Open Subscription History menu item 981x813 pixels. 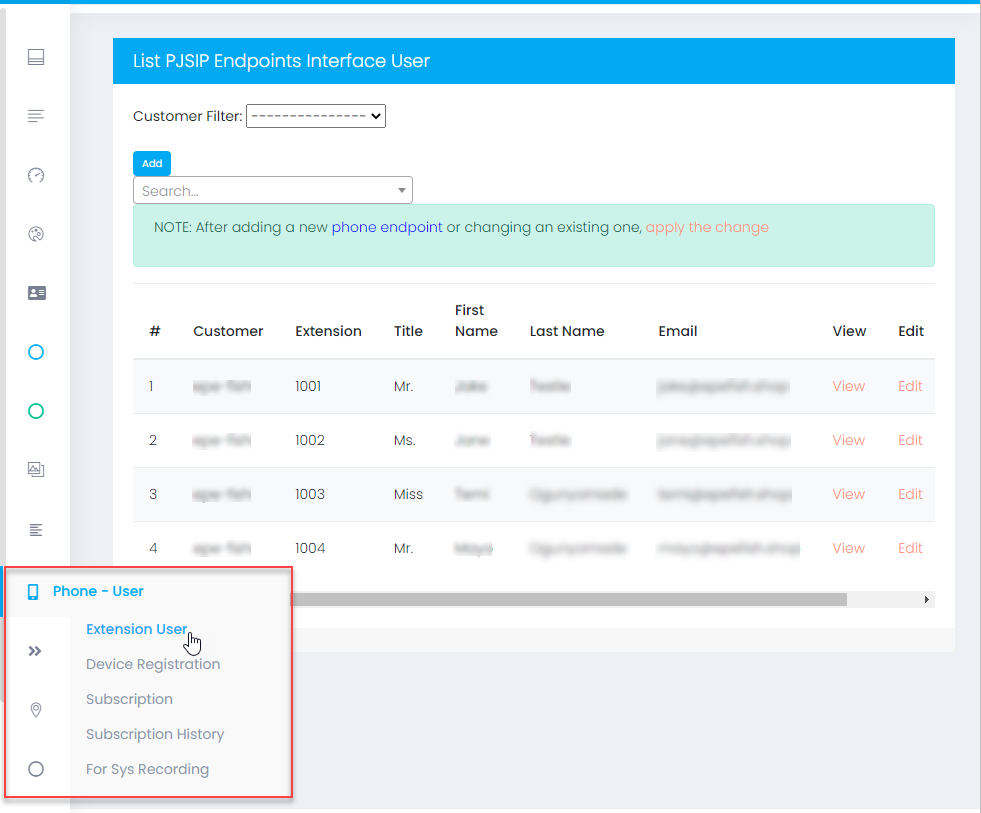tap(155, 734)
